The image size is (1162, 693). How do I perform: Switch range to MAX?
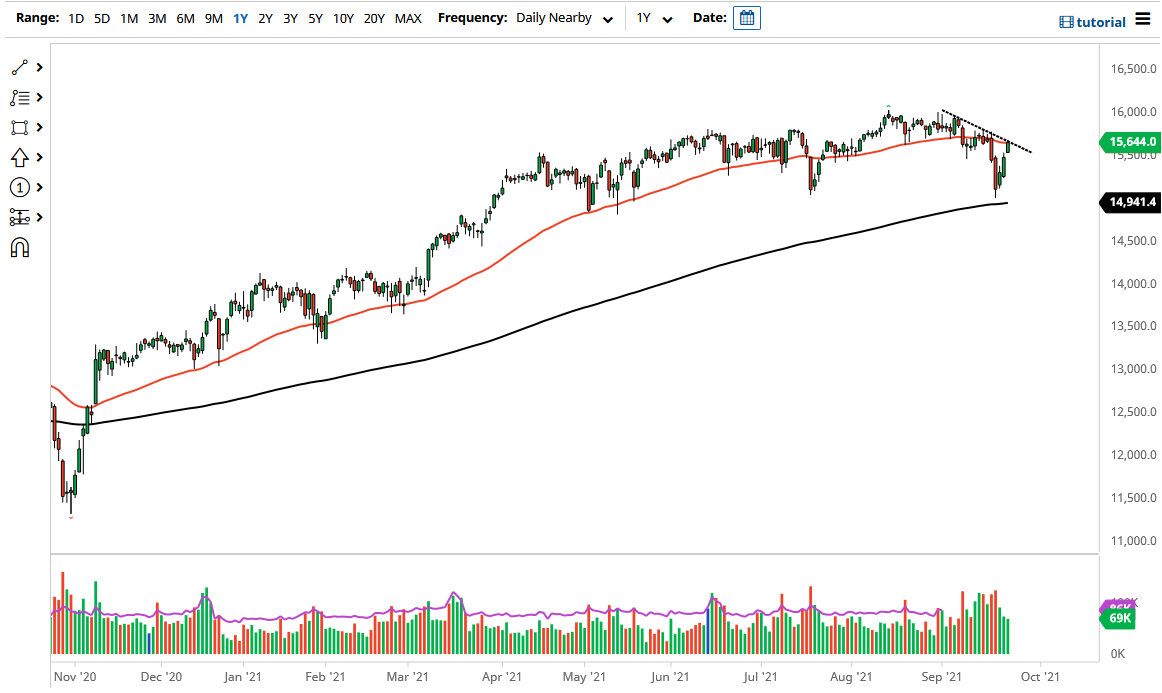(407, 18)
